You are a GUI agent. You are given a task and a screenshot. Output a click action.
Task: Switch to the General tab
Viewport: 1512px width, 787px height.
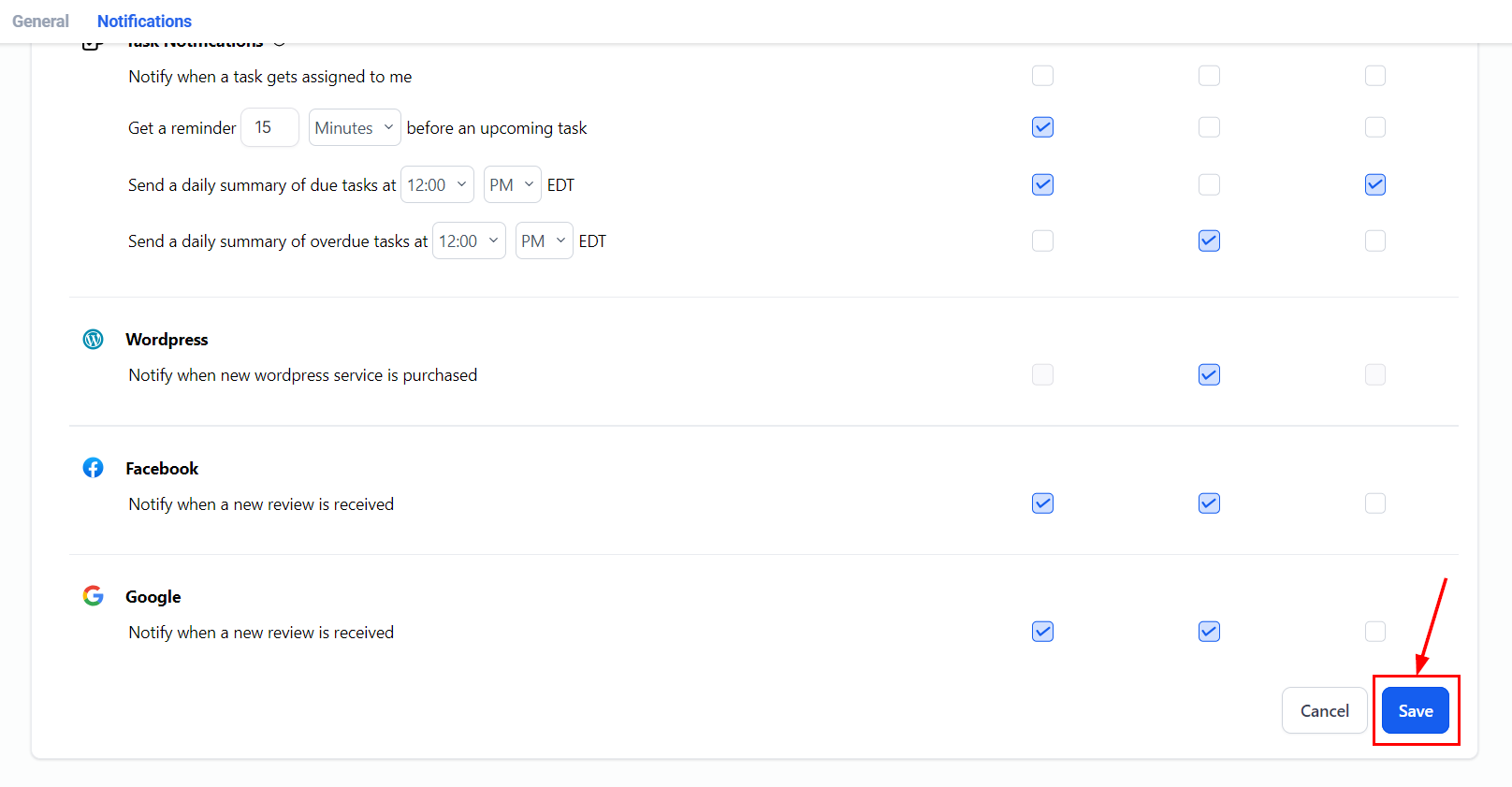tap(40, 22)
